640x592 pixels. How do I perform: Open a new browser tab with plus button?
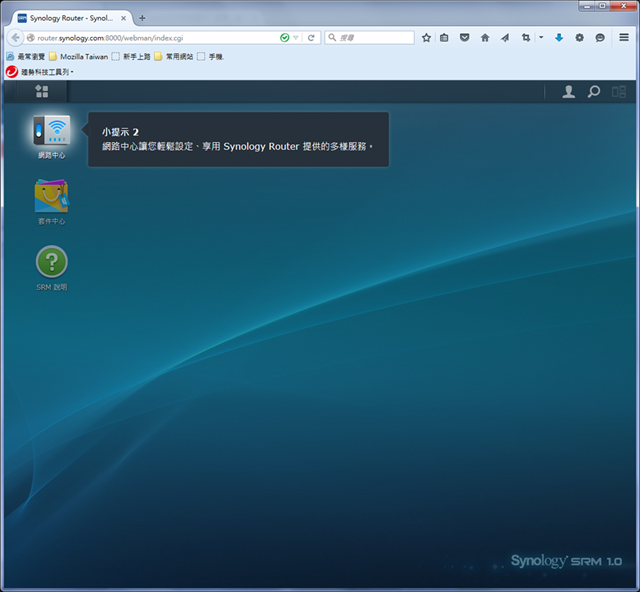coord(142,18)
